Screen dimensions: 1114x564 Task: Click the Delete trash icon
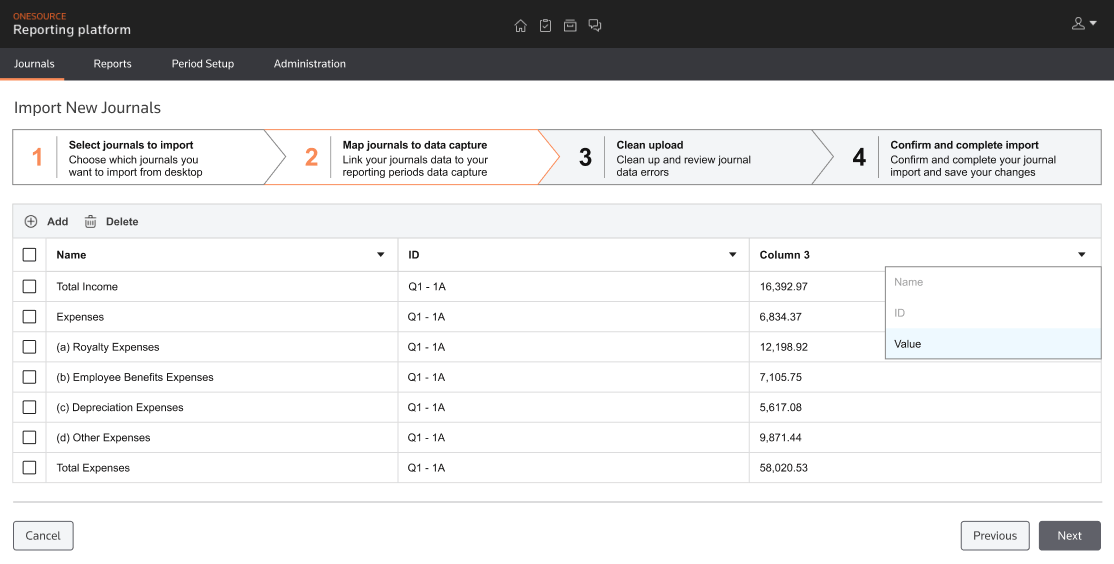(x=90, y=222)
